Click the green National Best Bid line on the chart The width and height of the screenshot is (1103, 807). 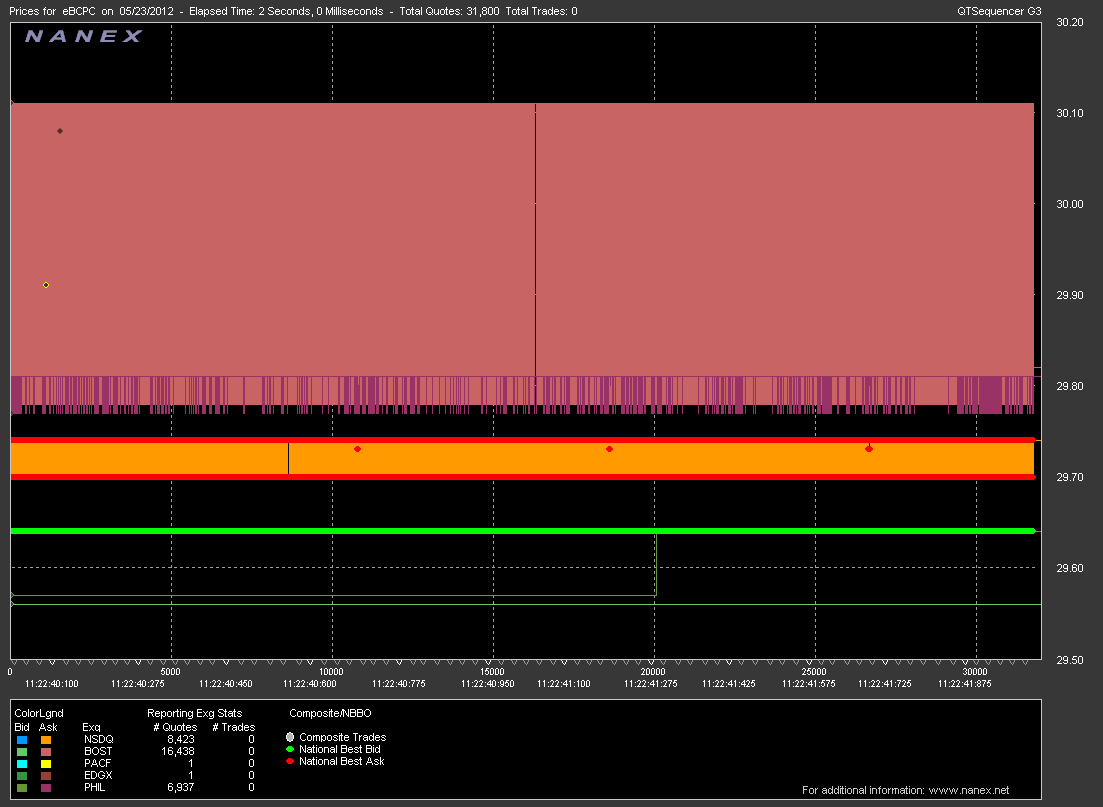500,531
